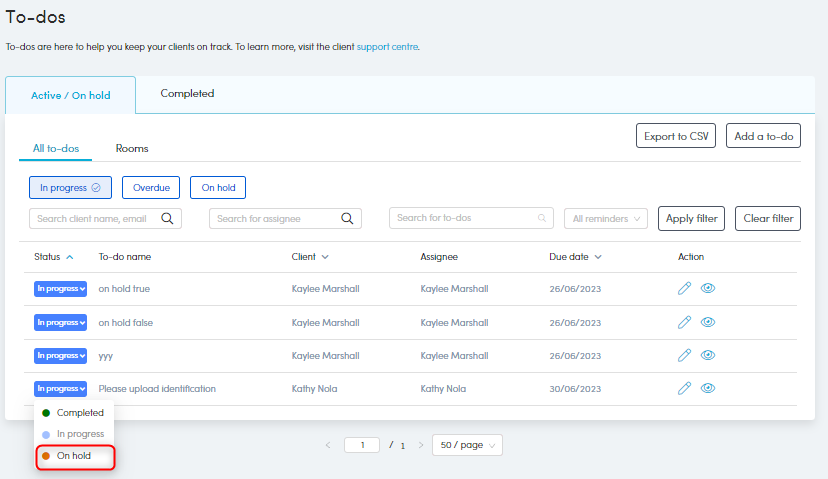The height and width of the screenshot is (479, 828).
Task: Switch to the Completed tab
Action: [x=187, y=94]
